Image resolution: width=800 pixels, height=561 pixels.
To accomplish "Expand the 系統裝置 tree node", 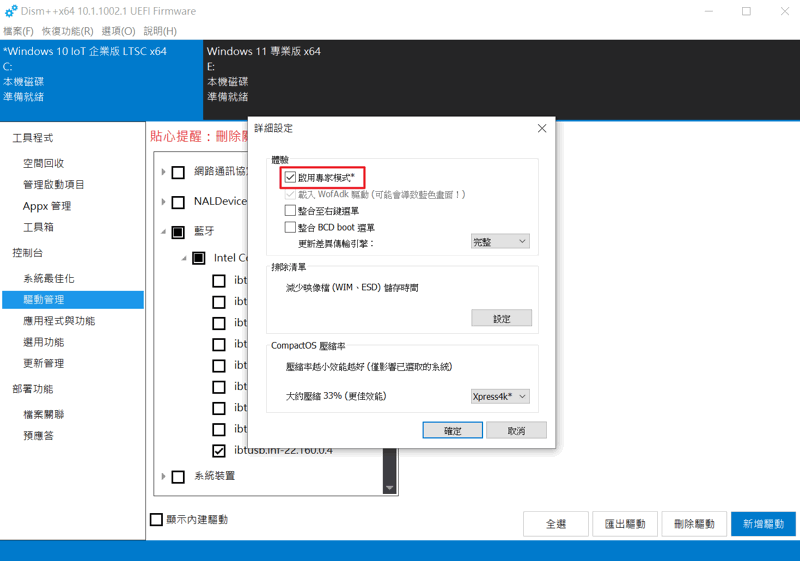I will [163, 476].
